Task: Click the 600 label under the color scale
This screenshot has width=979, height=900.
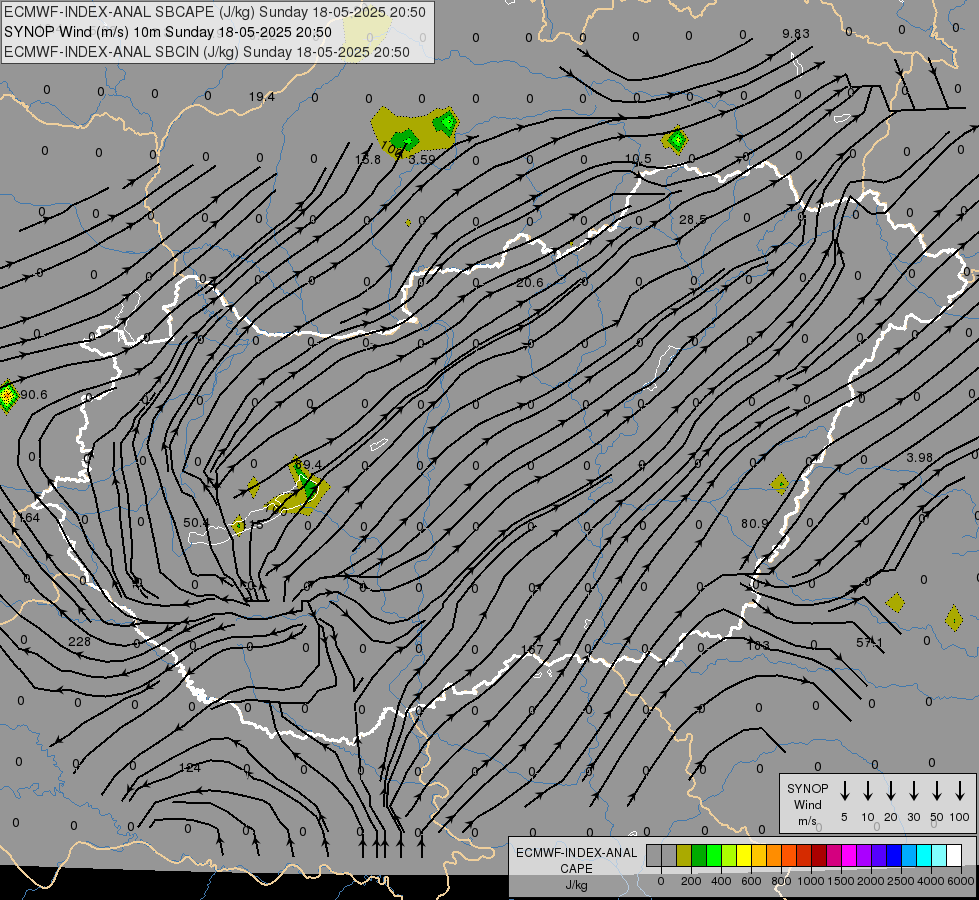Action: [x=751, y=881]
